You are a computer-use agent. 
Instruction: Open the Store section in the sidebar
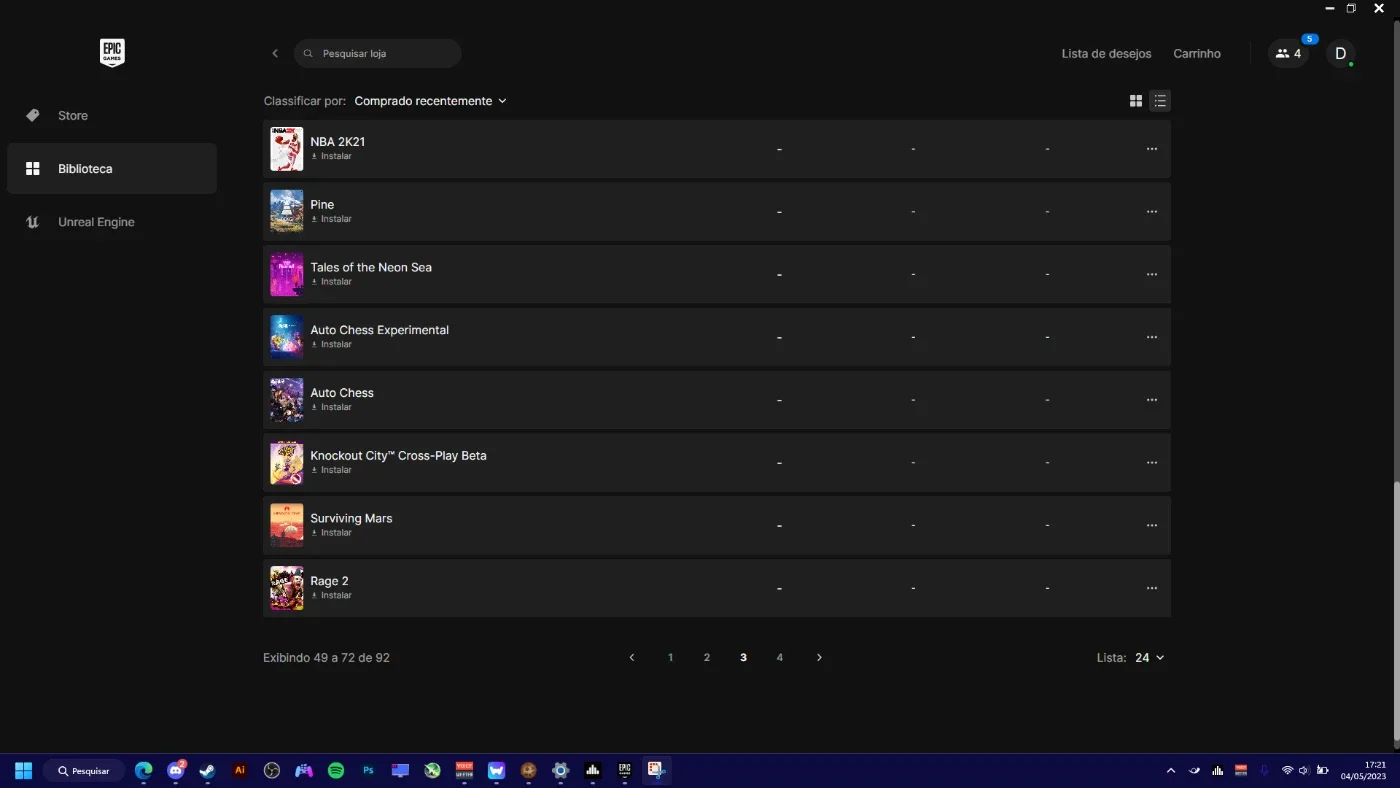point(112,115)
